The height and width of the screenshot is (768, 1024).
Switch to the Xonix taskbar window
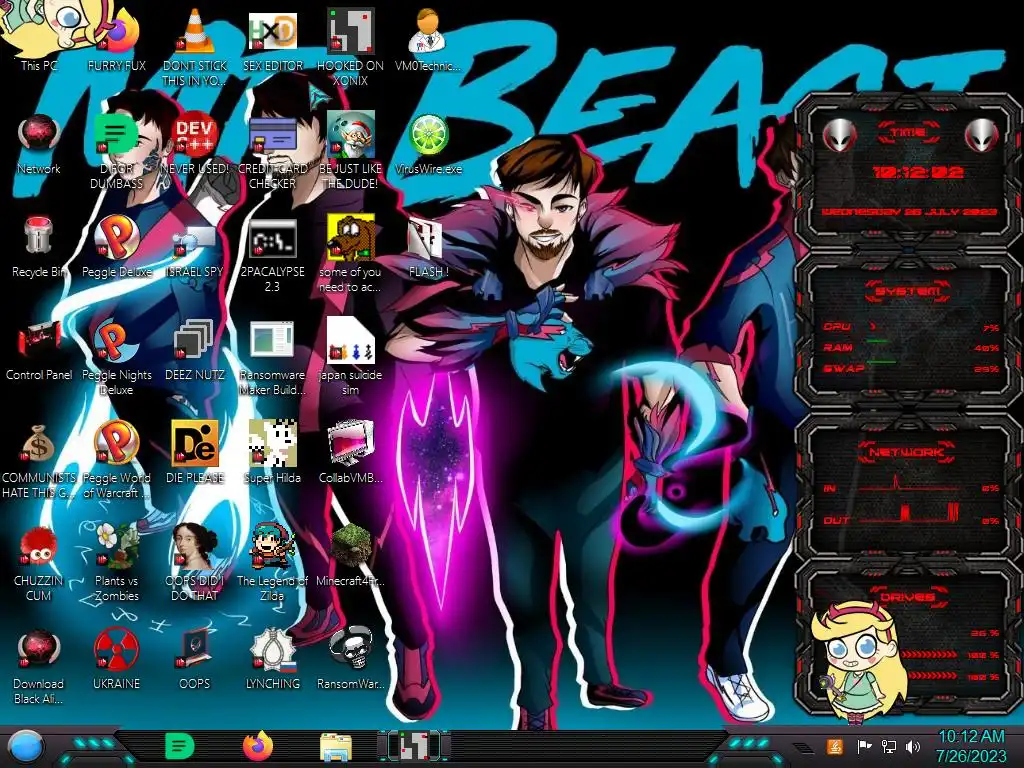click(x=414, y=747)
